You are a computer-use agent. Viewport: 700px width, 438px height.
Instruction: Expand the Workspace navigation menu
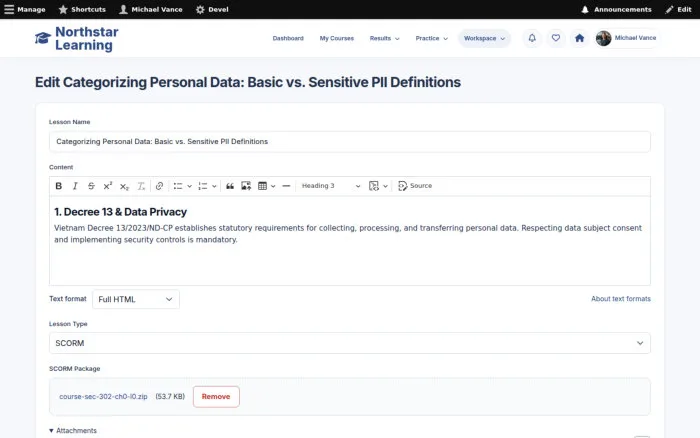click(x=484, y=38)
